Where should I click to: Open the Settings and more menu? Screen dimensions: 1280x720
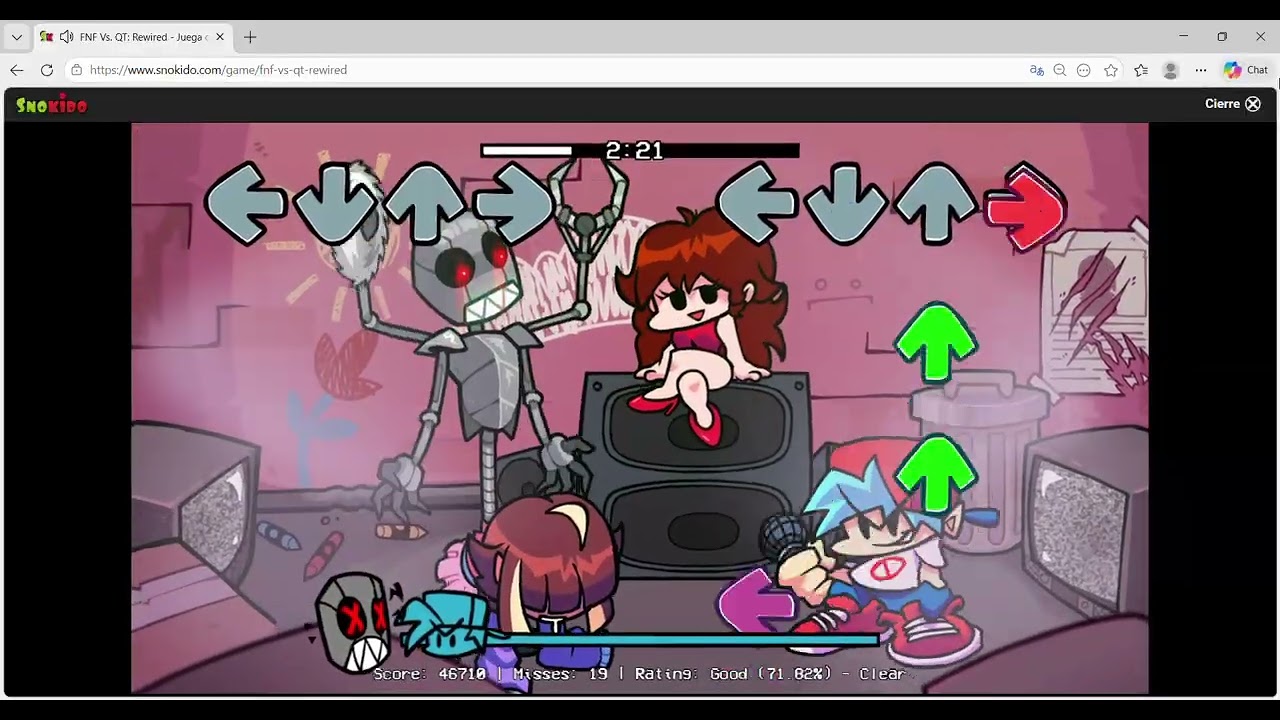coord(1201,70)
